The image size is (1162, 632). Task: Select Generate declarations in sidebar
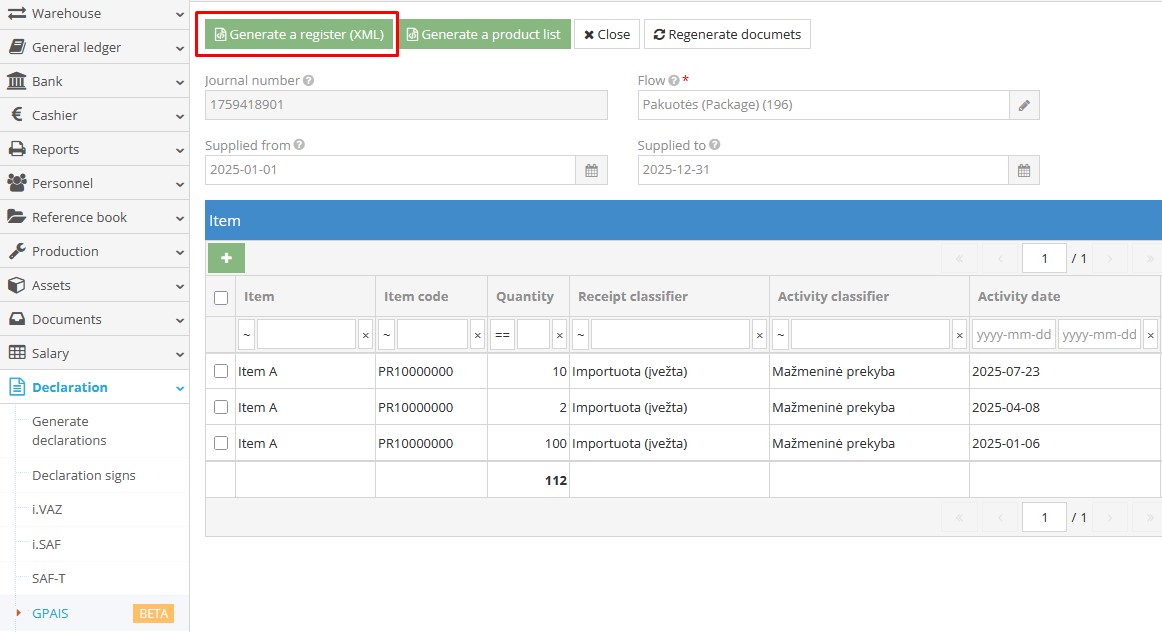point(68,431)
